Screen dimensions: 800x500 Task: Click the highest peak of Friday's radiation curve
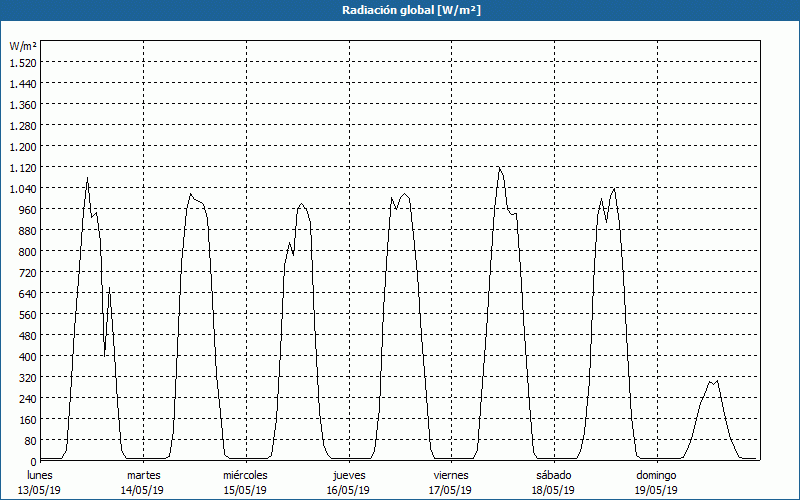pyautogui.click(x=499, y=168)
